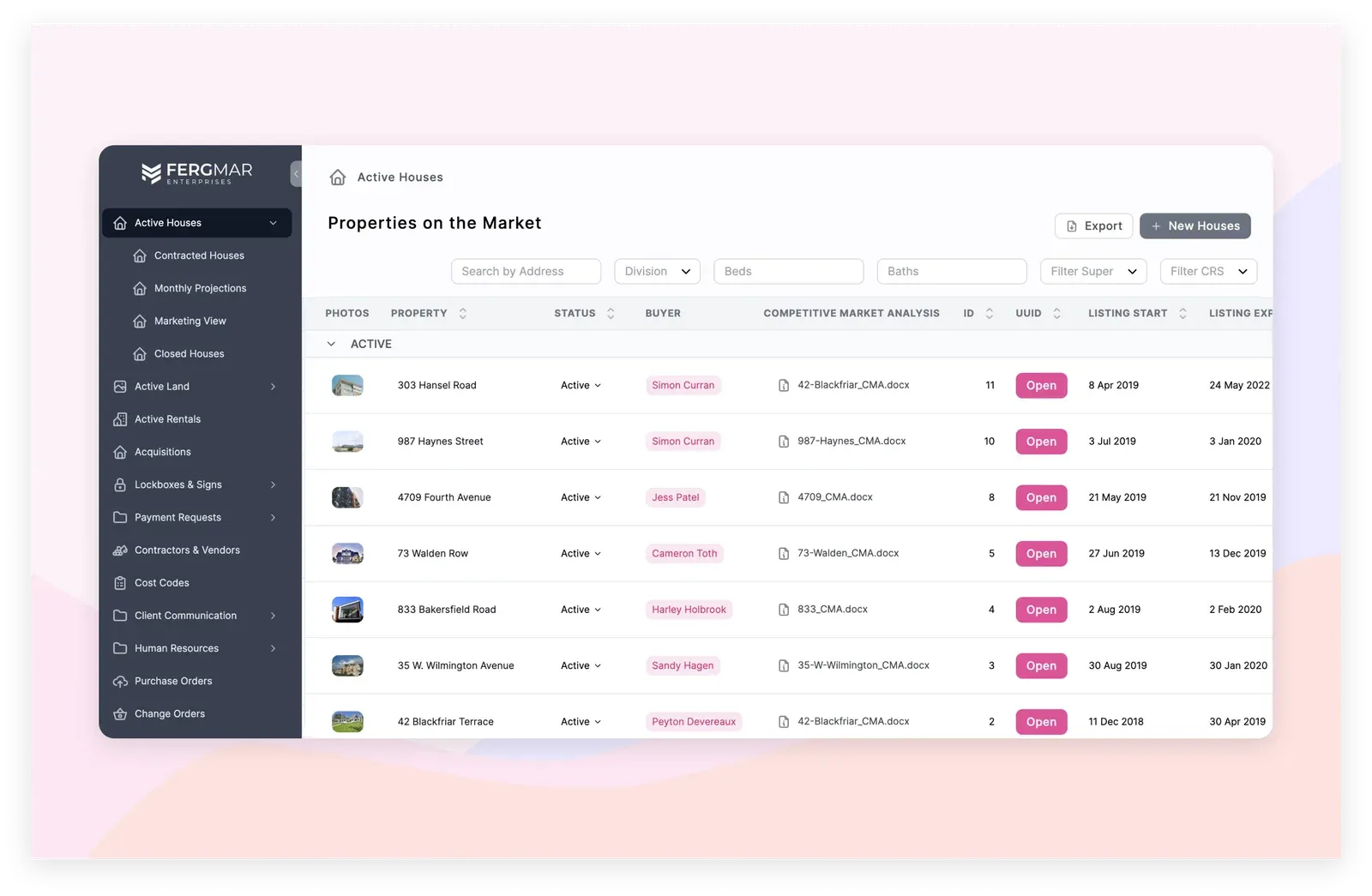
Task: Open the document icon for 987-Haynes_CMA.docx
Action: click(x=784, y=442)
